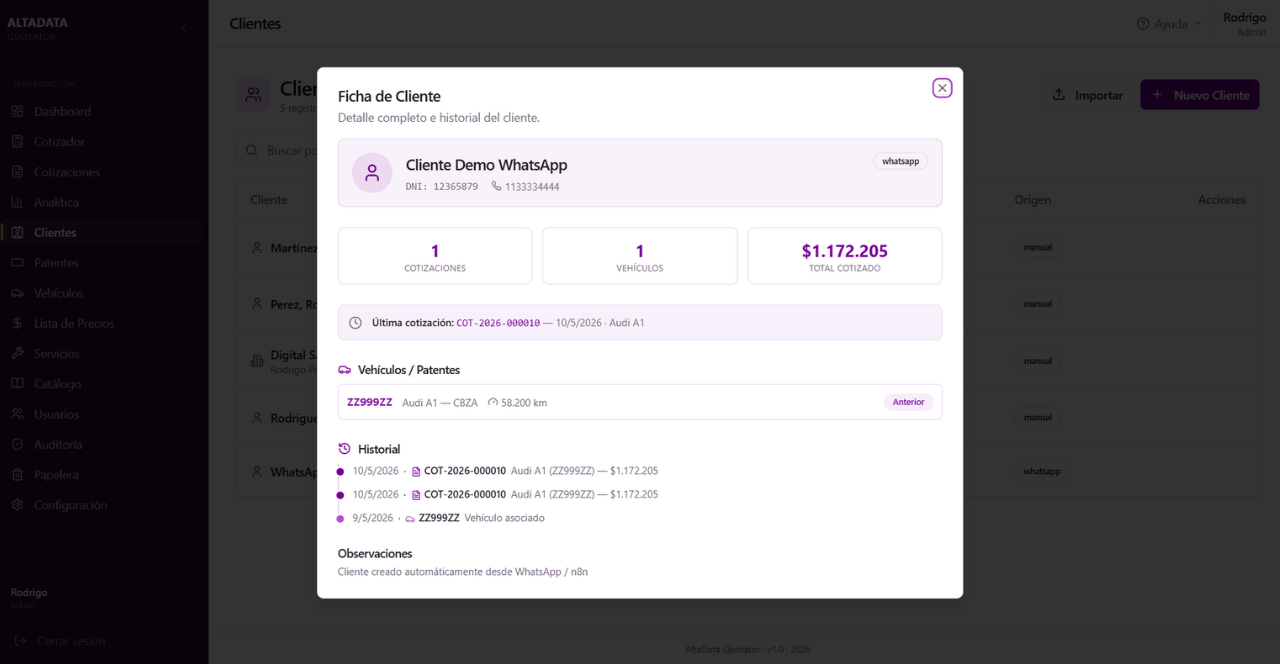Click the ZZ999ZZ plate in Vehículos
This screenshot has width=1280, height=664.
370,402
